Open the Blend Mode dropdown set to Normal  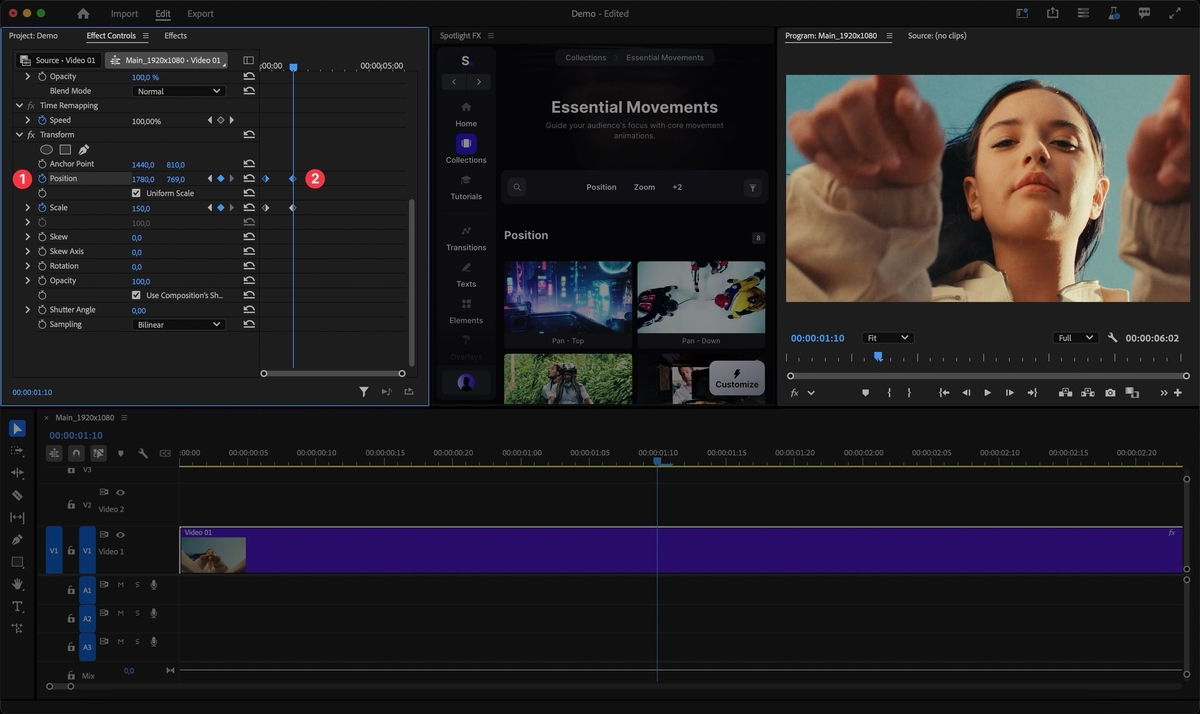click(178, 90)
